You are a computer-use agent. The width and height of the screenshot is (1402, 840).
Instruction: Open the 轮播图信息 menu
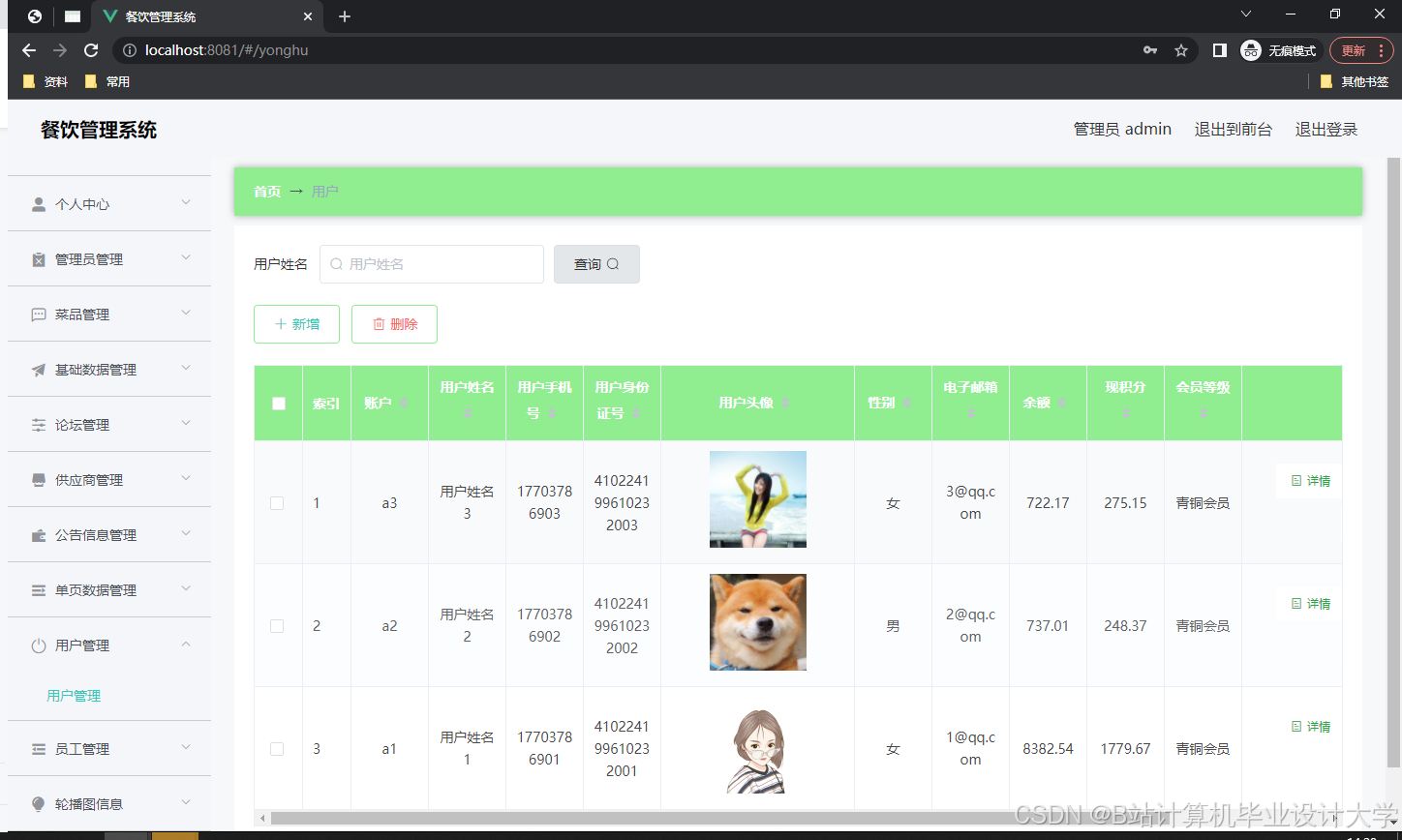(x=109, y=804)
